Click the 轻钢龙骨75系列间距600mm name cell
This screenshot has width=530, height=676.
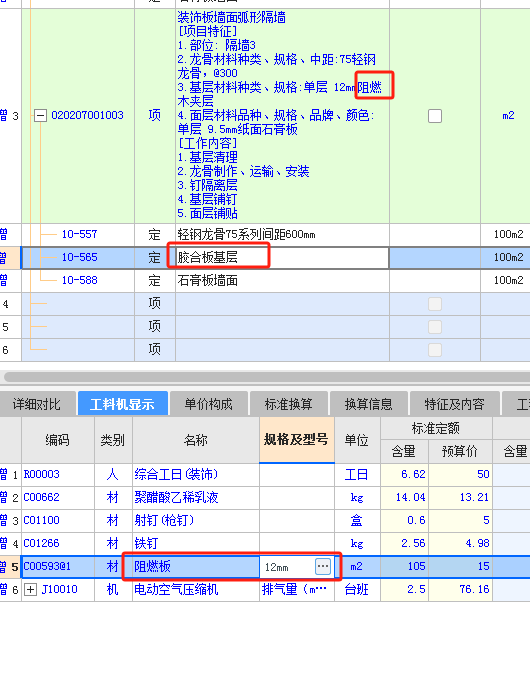[282, 235]
